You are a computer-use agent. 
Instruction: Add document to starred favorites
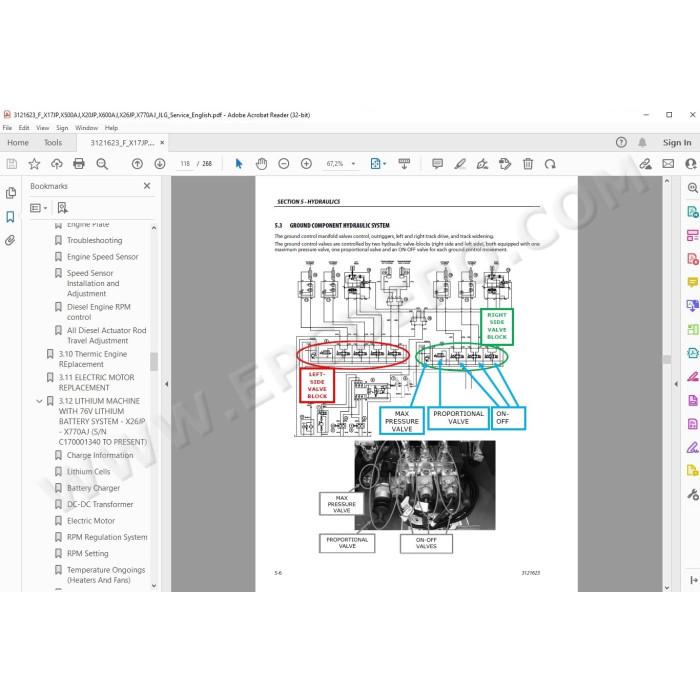click(x=34, y=164)
